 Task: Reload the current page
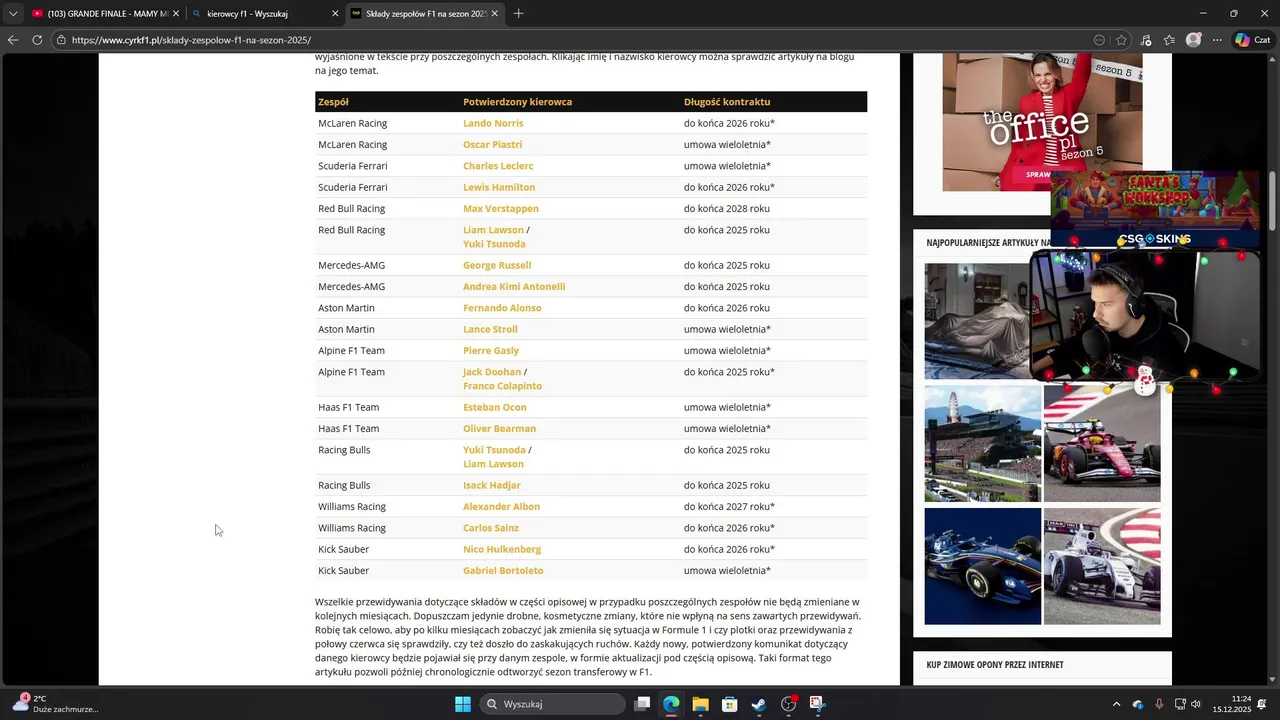pos(37,40)
